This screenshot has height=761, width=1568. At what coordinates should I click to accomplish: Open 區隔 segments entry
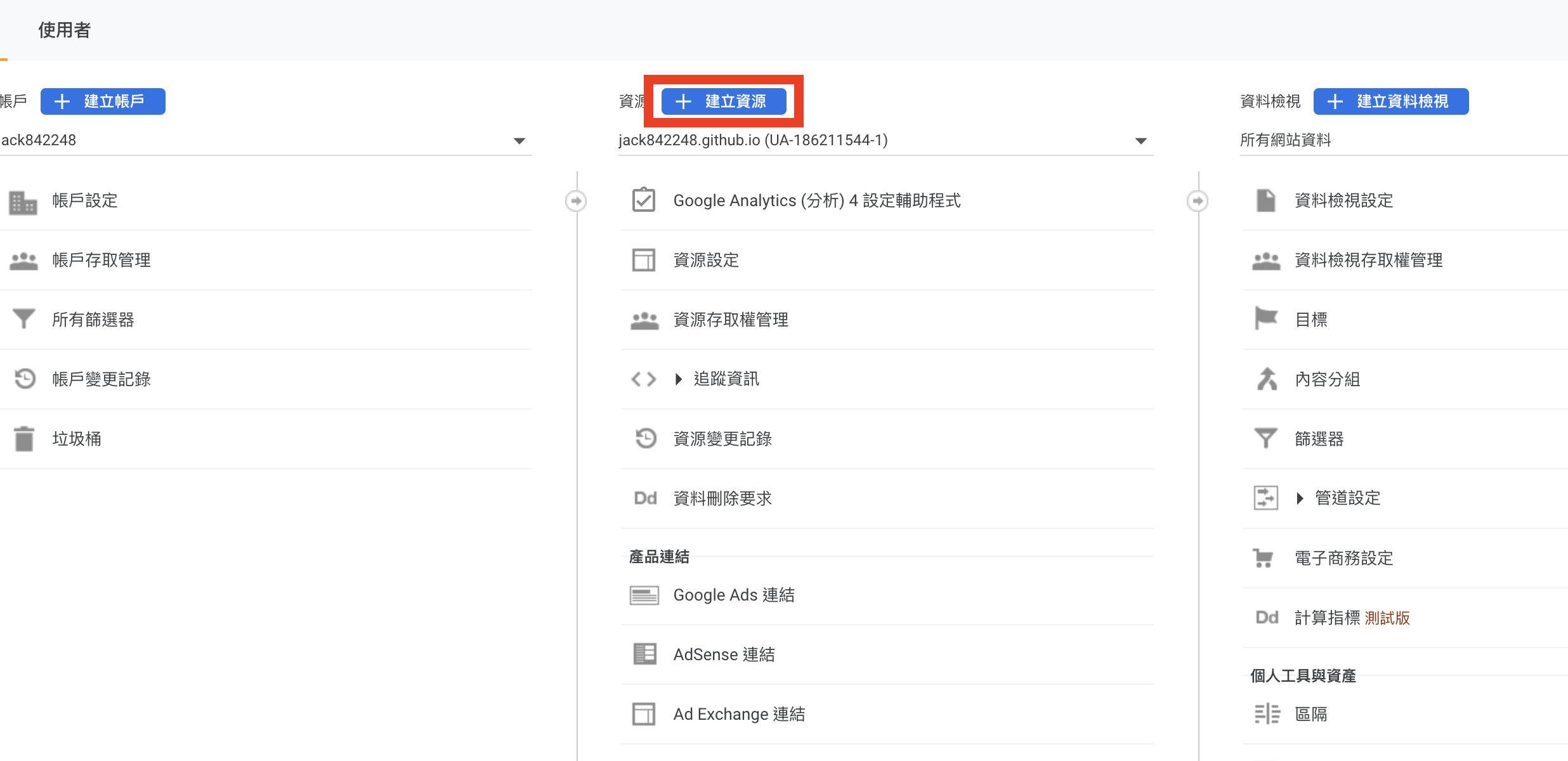pos(1310,715)
